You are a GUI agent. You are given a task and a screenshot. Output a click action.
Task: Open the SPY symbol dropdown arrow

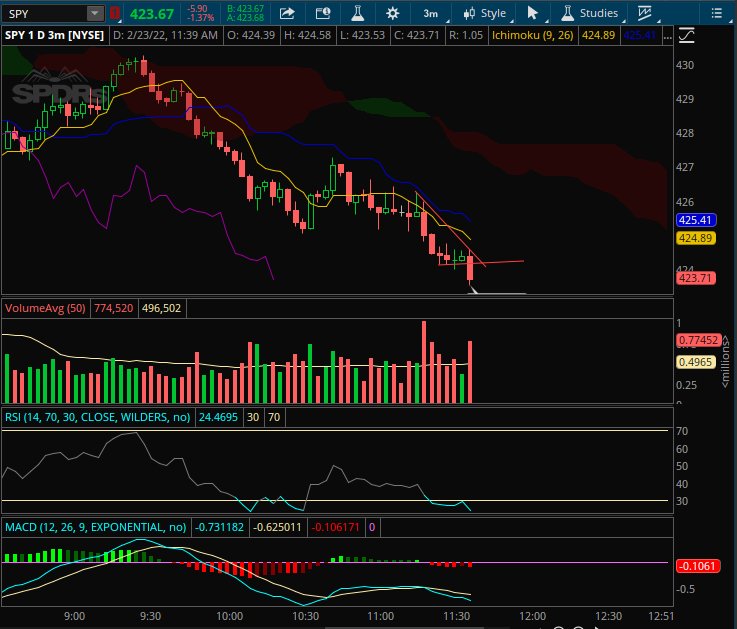click(x=94, y=13)
